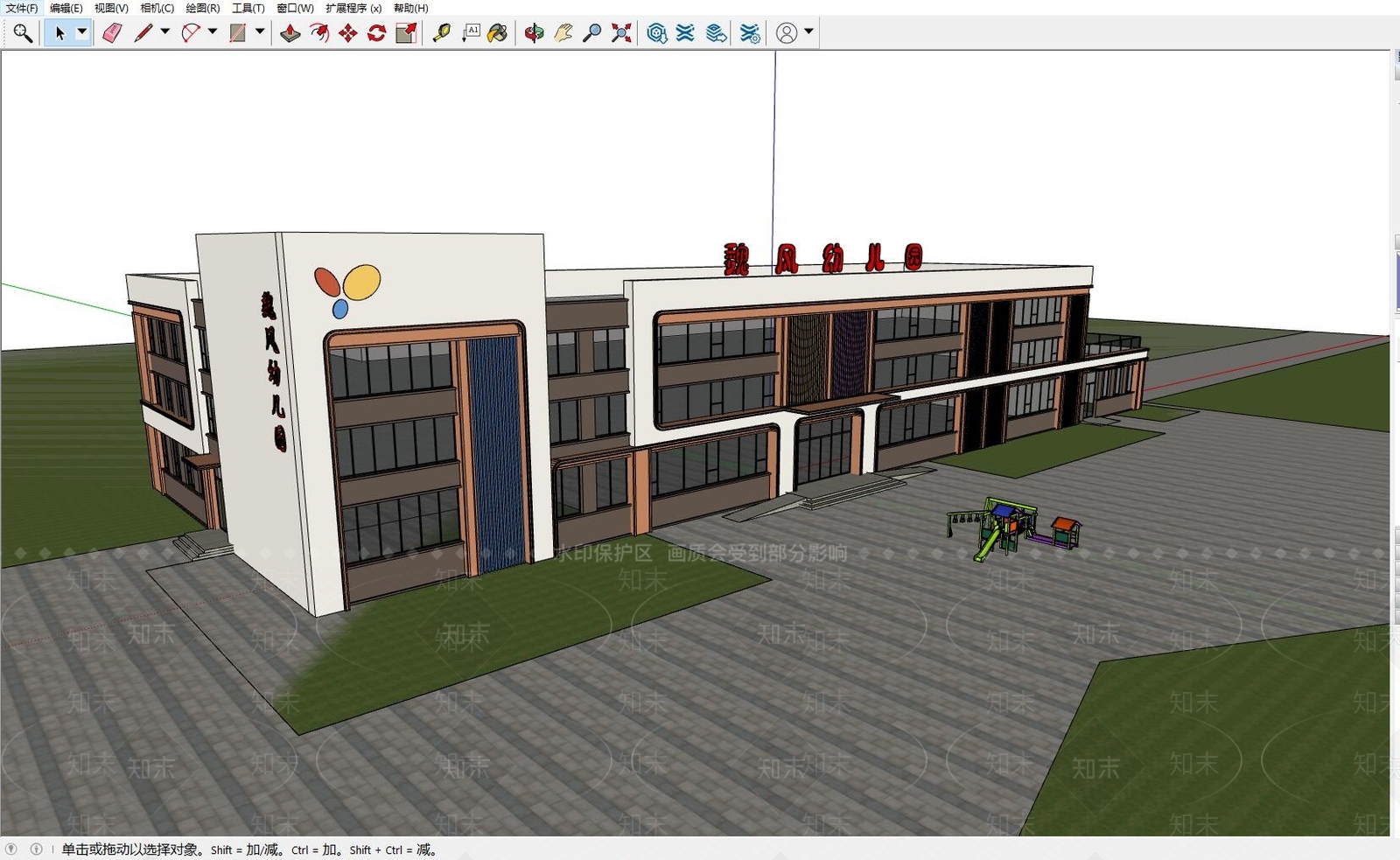1400x860 pixels.
Task: Click the user account icon
Action: tap(787, 33)
